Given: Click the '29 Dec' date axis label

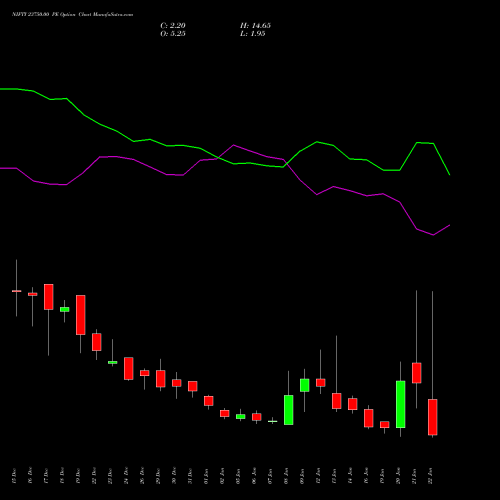Looking at the screenshot, I should tap(158, 476).
